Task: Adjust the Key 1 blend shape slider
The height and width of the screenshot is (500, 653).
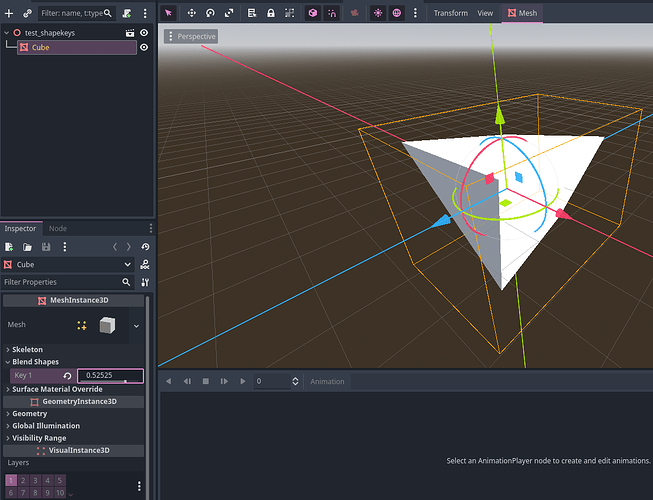Action: 110,376
